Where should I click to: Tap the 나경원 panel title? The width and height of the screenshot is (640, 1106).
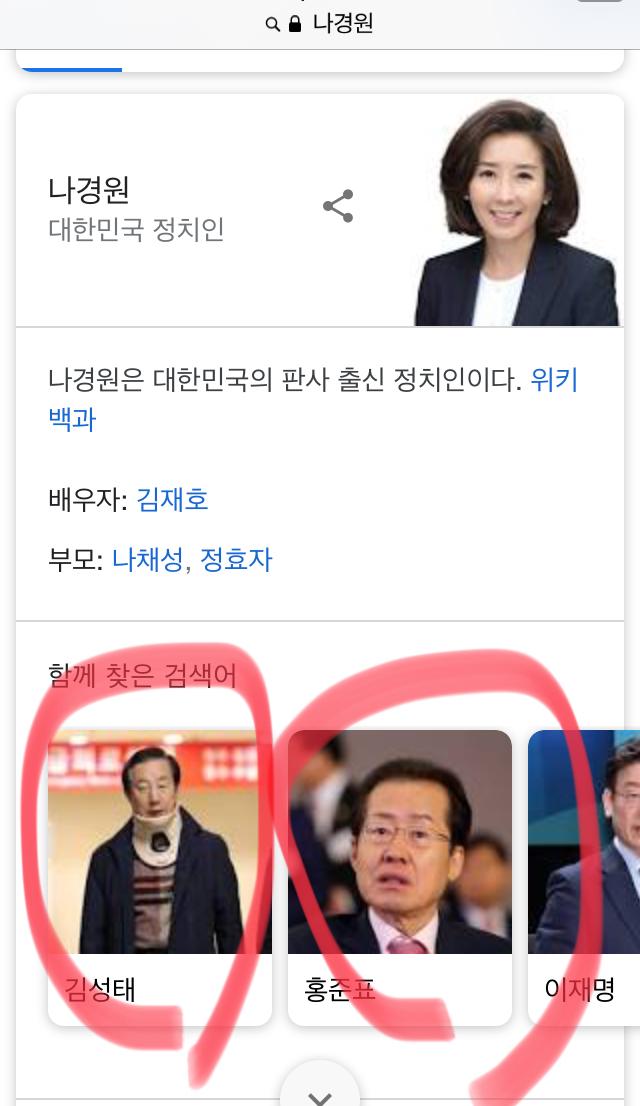pos(89,189)
